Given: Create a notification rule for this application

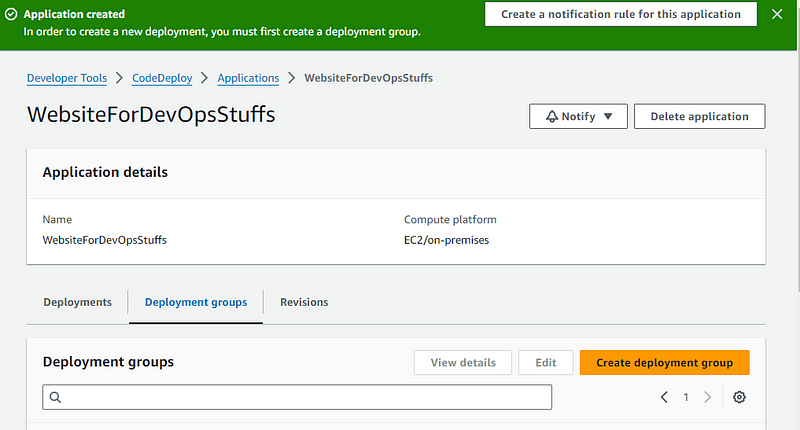Looking at the screenshot, I should (620, 14).
